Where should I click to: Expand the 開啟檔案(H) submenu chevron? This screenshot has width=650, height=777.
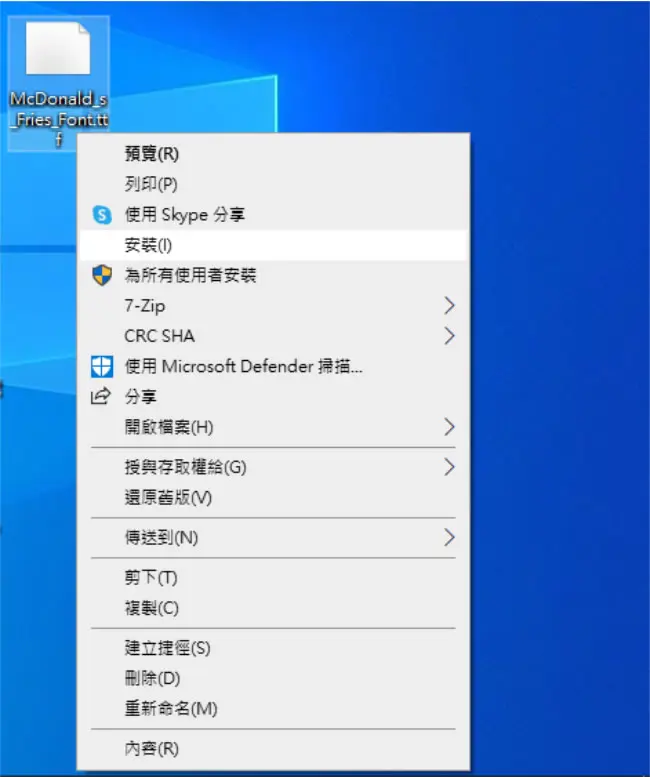click(x=449, y=427)
